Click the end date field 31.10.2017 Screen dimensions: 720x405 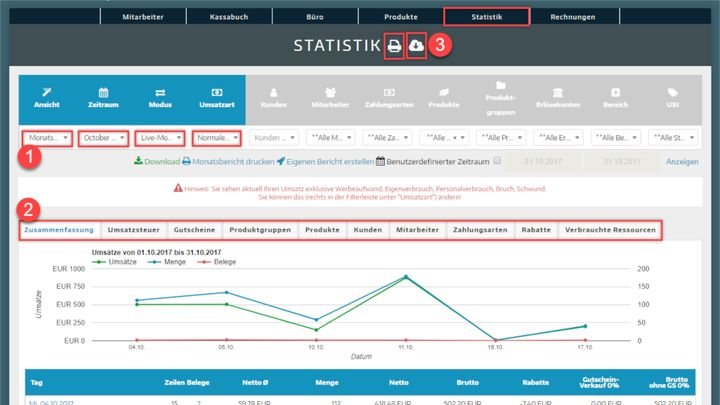pyautogui.click(x=622, y=162)
